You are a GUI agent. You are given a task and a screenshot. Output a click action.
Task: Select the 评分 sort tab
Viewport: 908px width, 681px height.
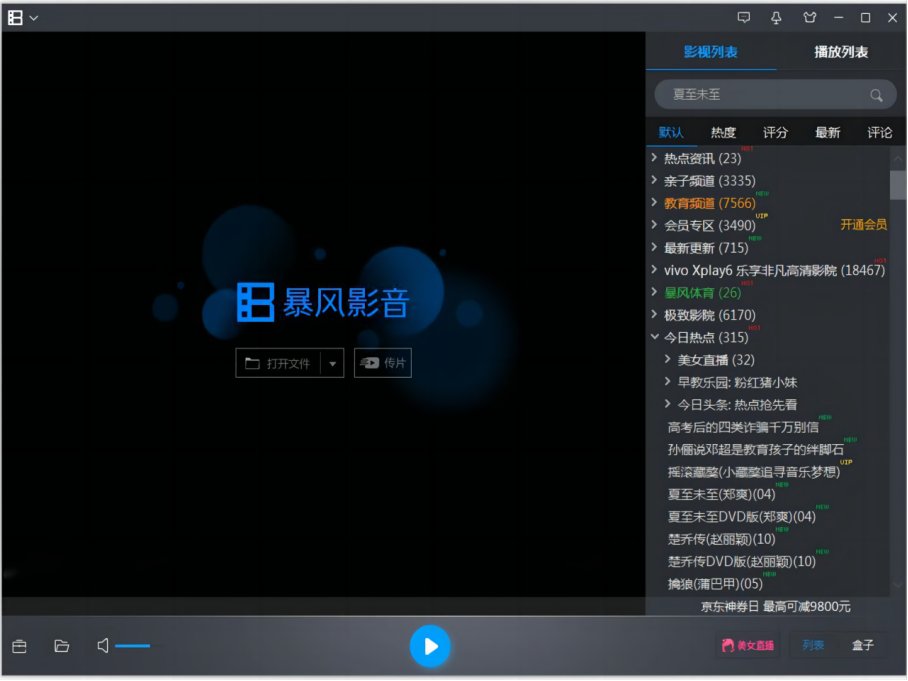tap(775, 131)
